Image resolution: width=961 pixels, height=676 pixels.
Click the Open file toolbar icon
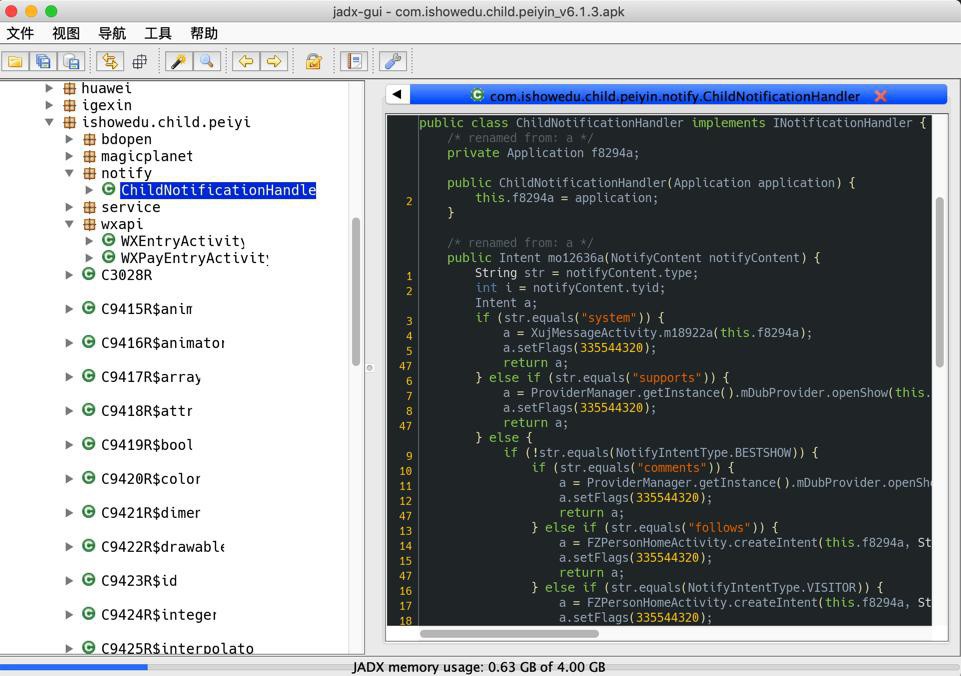15,61
